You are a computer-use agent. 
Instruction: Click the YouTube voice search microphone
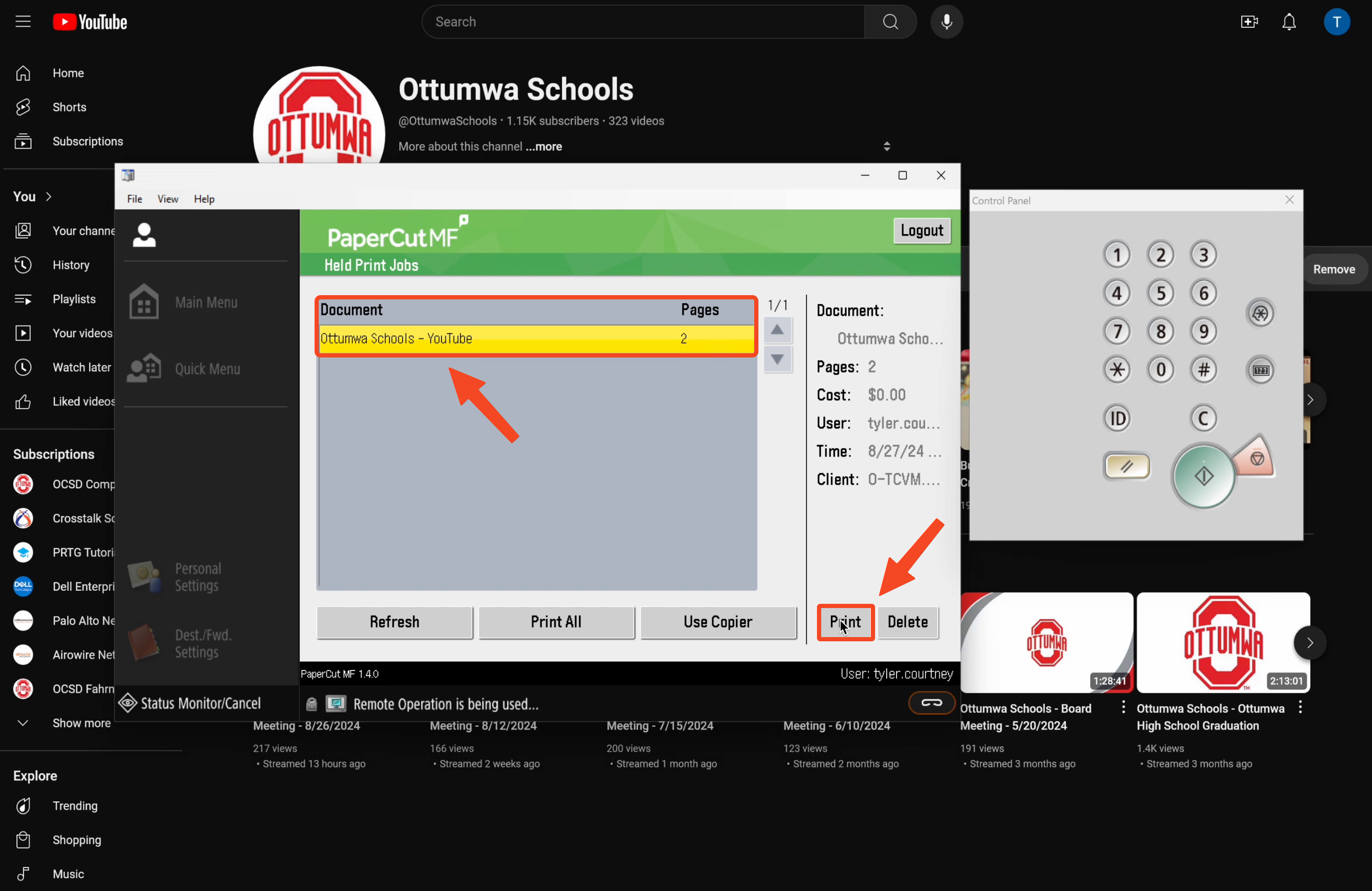pos(946,22)
